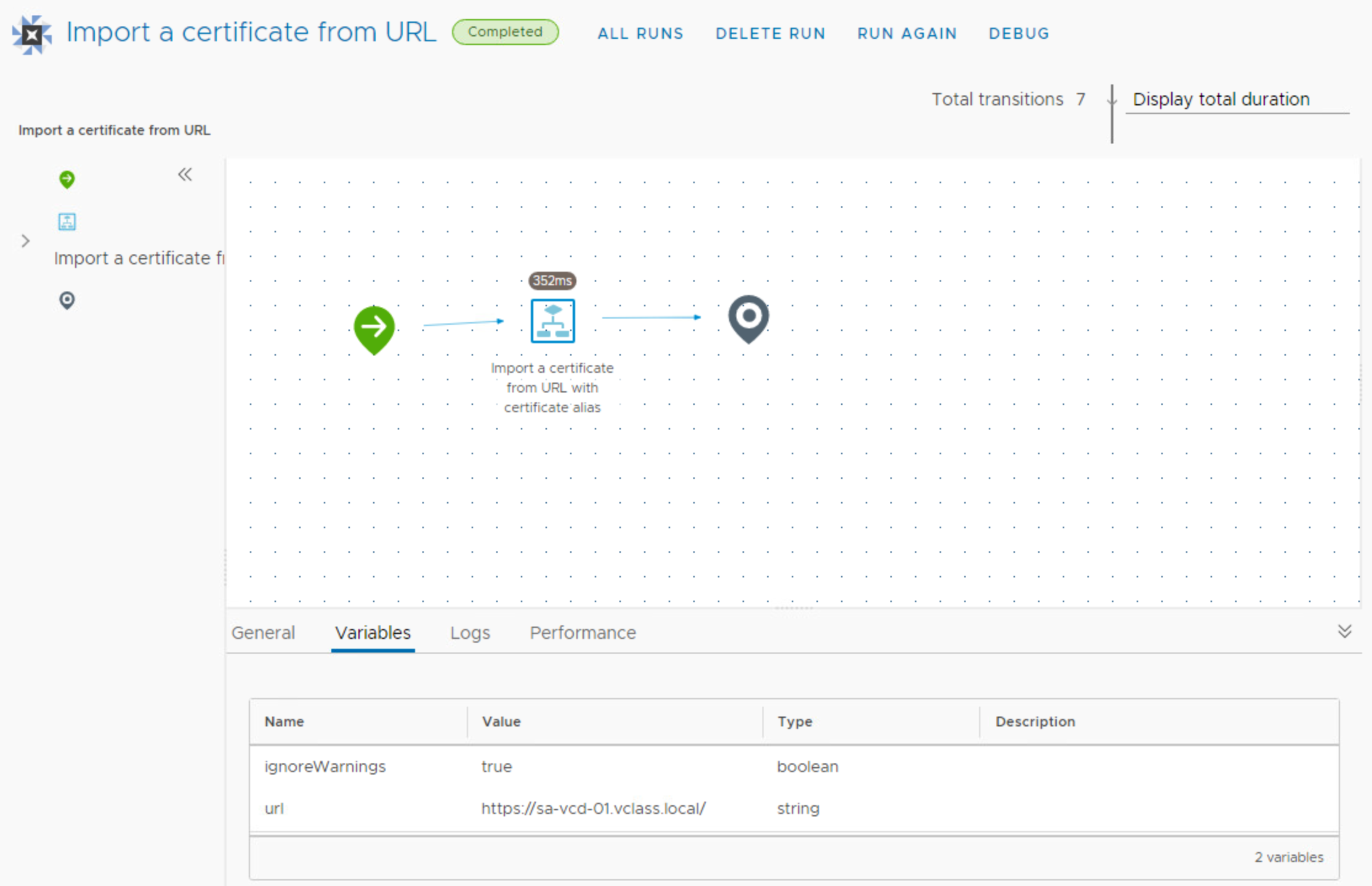Click the Total transitions 7 label

(1009, 99)
